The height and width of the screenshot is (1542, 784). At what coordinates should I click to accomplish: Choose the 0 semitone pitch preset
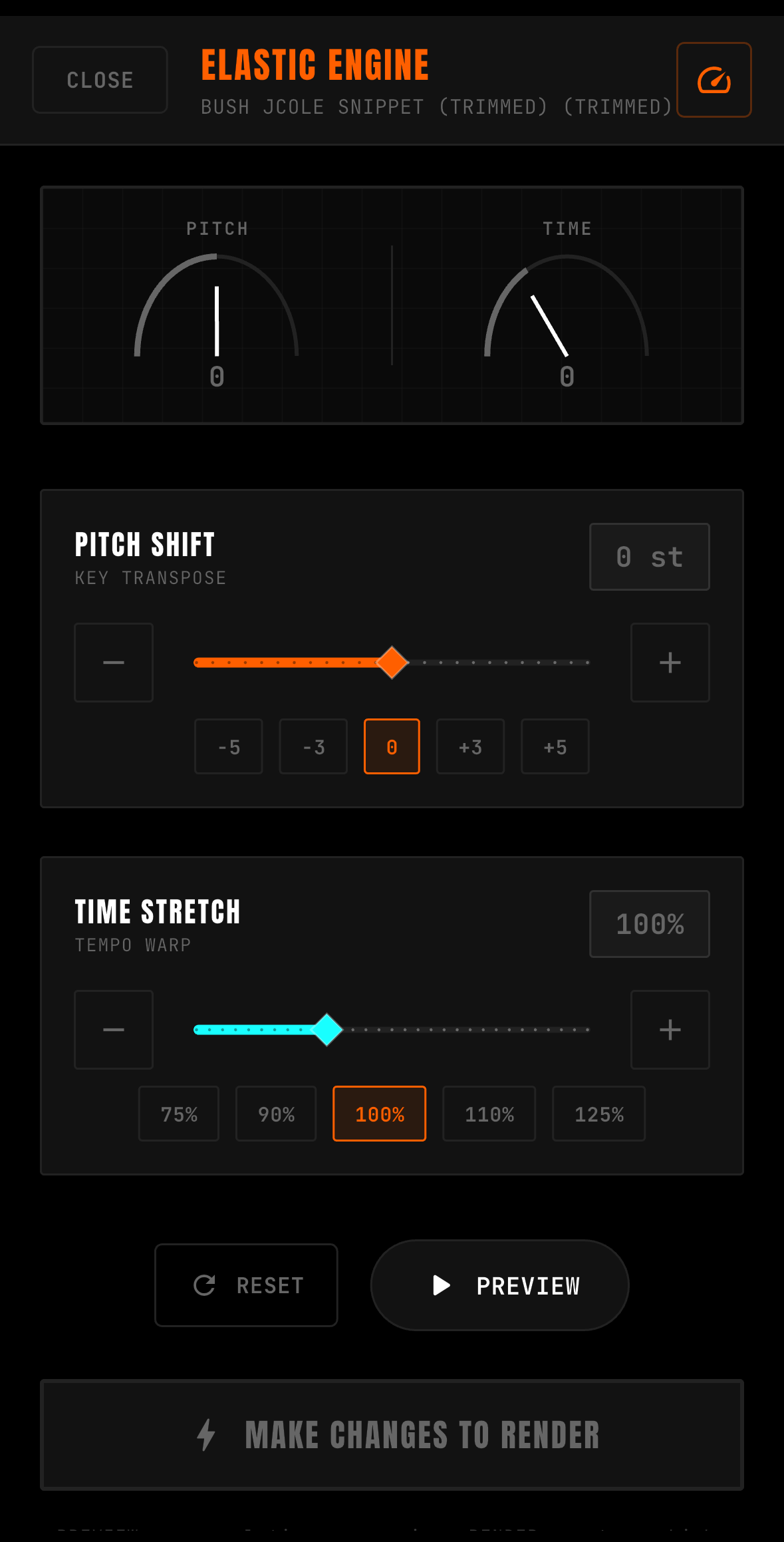click(392, 746)
